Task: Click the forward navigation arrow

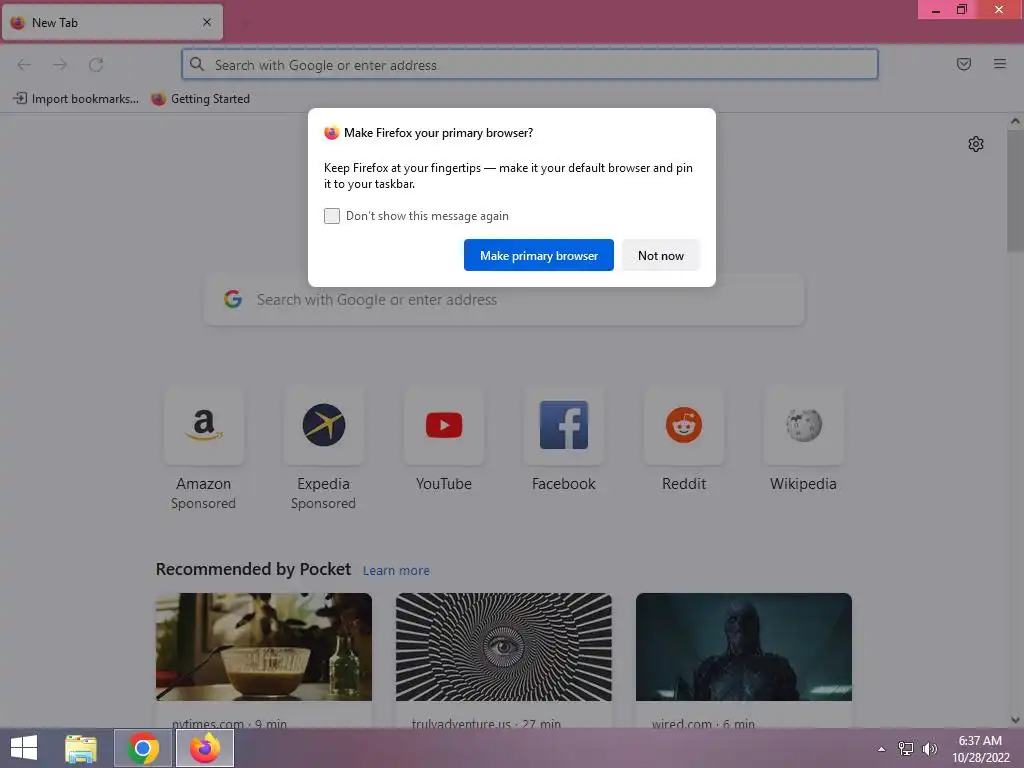Action: pos(60,64)
